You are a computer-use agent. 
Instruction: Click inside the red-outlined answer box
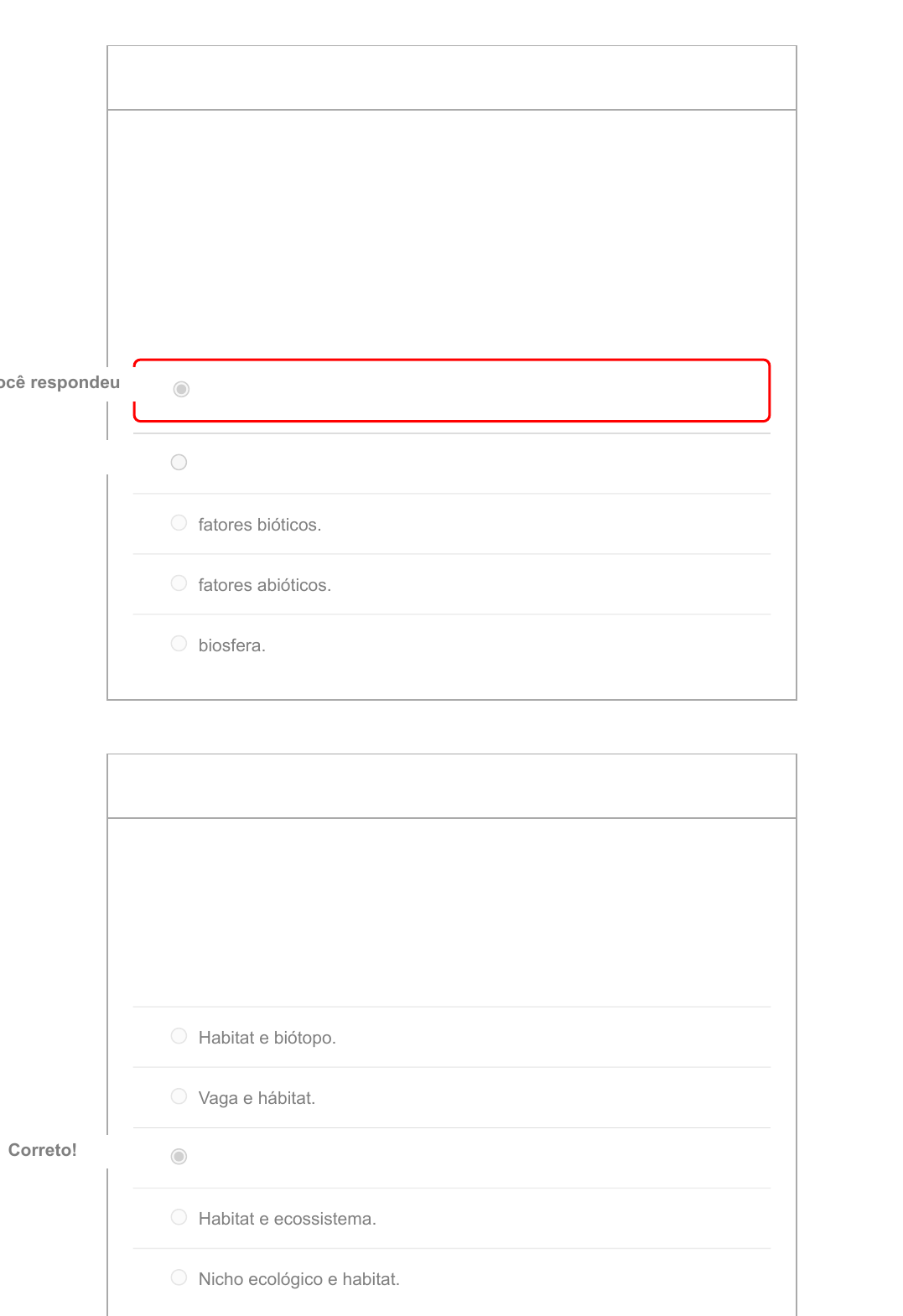pos(452,391)
